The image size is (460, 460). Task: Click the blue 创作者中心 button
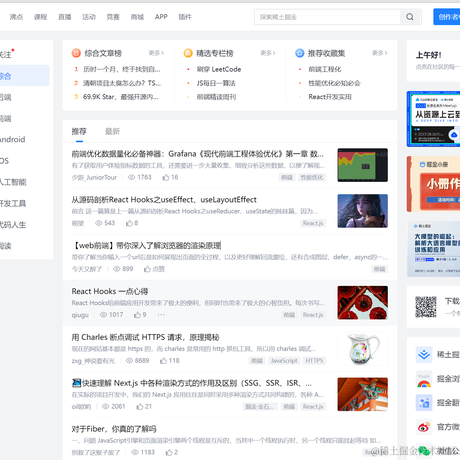pyautogui.click(x=447, y=17)
